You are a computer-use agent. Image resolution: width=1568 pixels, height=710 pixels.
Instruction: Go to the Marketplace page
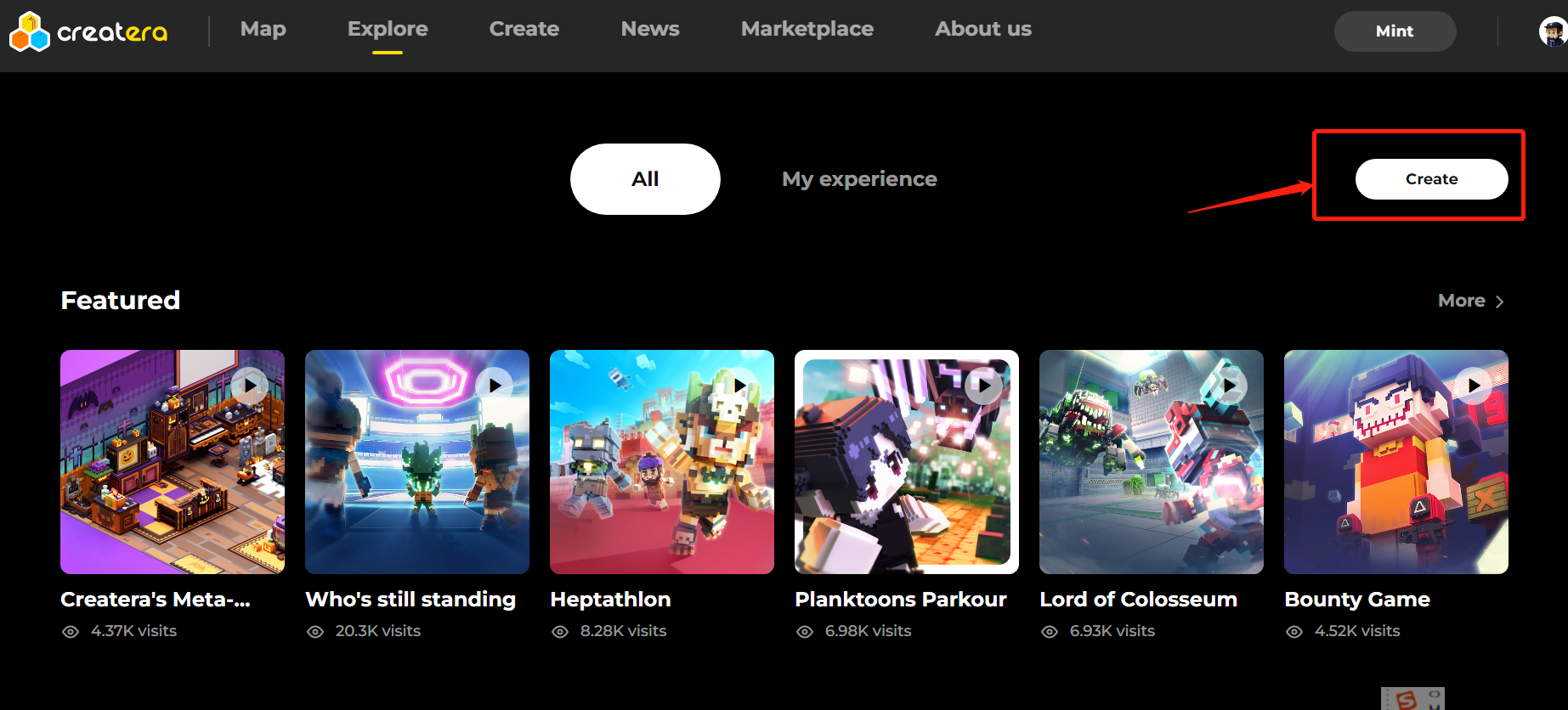807,29
